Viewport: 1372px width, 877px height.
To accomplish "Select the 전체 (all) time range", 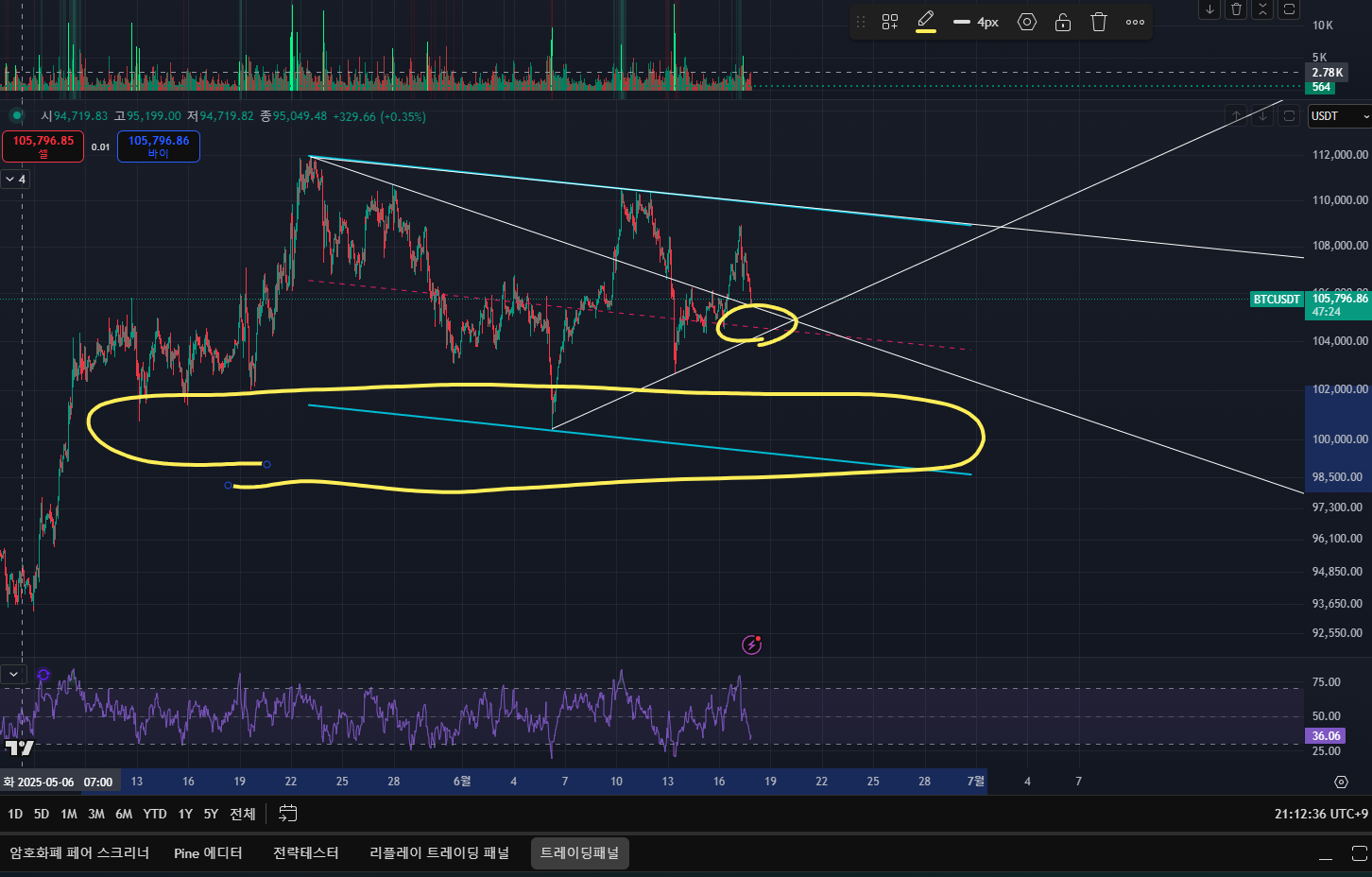I will pyautogui.click(x=243, y=814).
